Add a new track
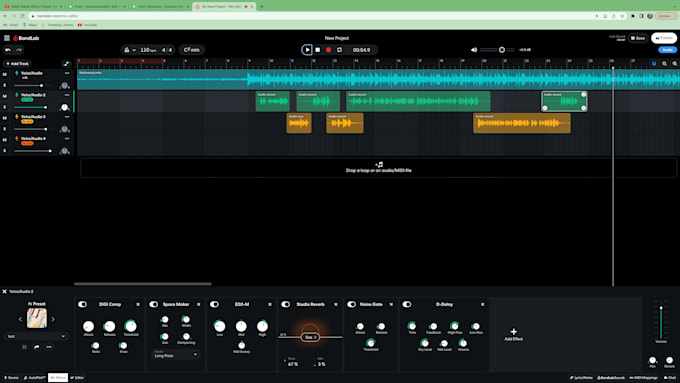Viewport: 680px width, 383px height. click(x=17, y=64)
